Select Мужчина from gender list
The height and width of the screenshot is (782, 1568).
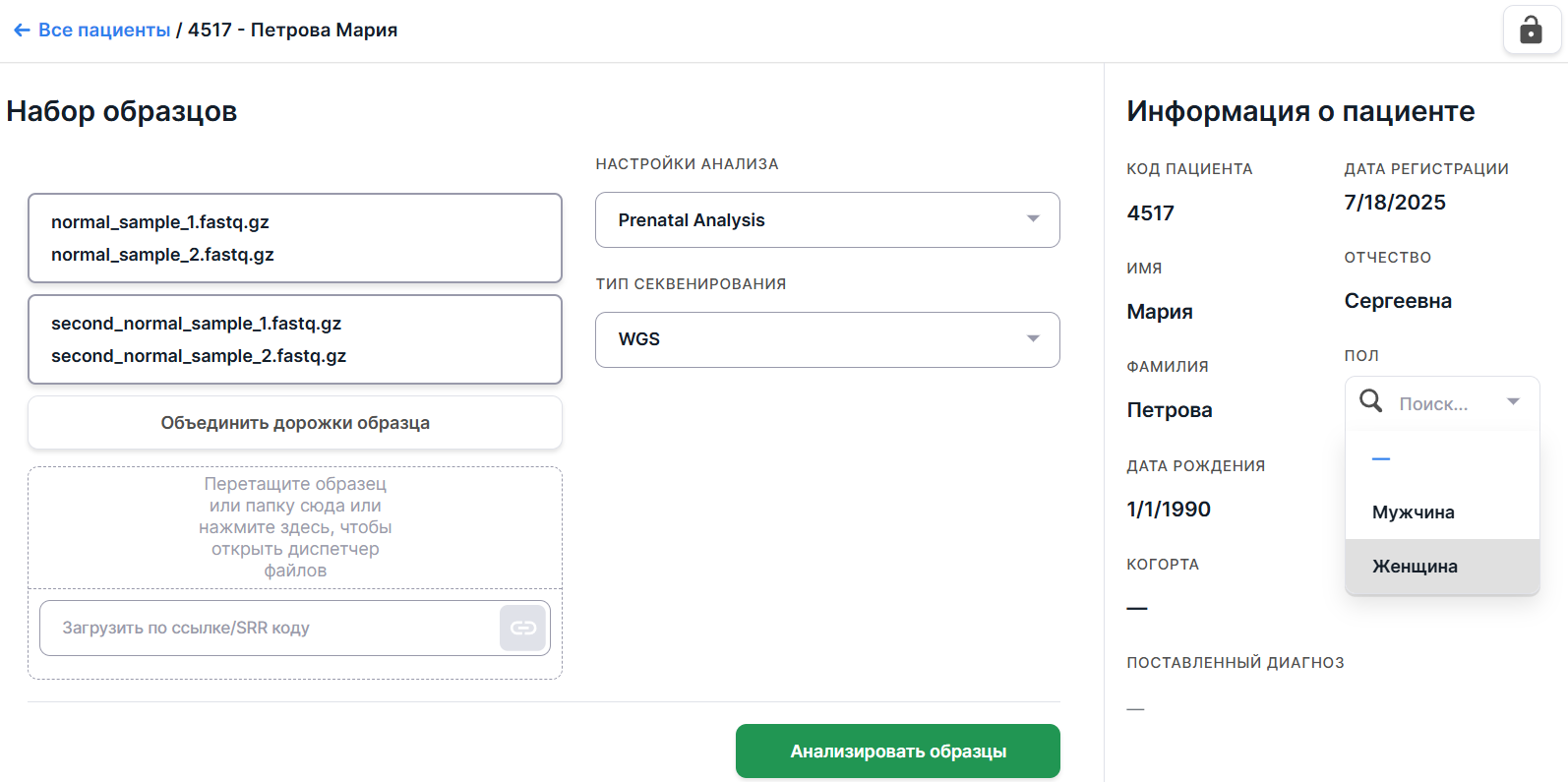click(x=1413, y=512)
